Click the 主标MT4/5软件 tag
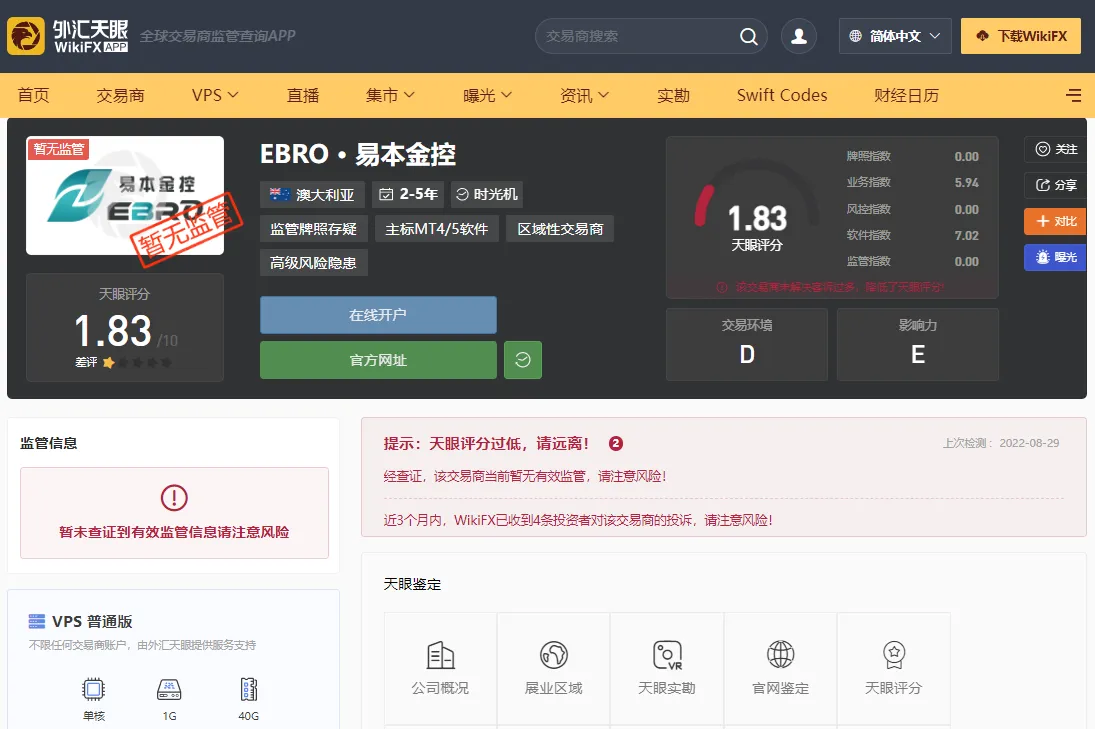Image resolution: width=1095 pixels, height=729 pixels. point(436,228)
